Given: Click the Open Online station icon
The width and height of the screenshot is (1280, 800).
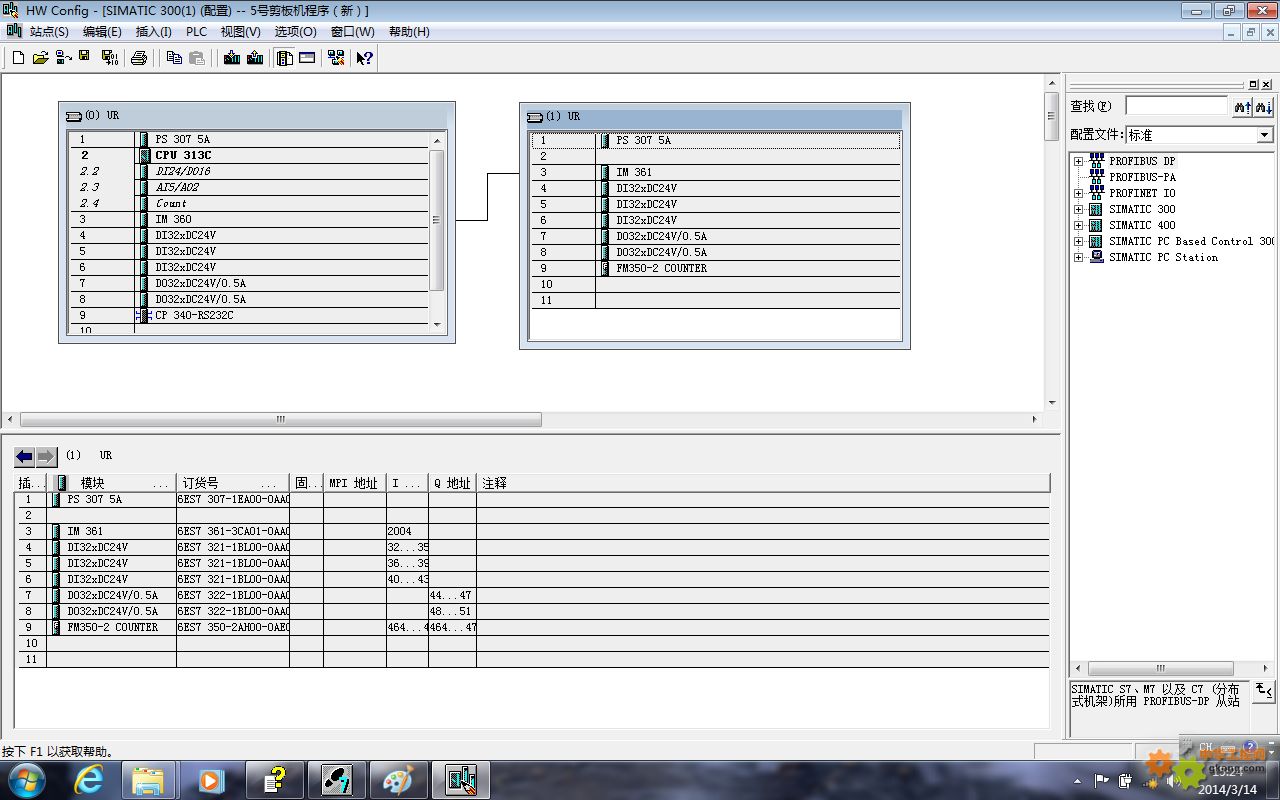Looking at the screenshot, I should [x=63, y=58].
